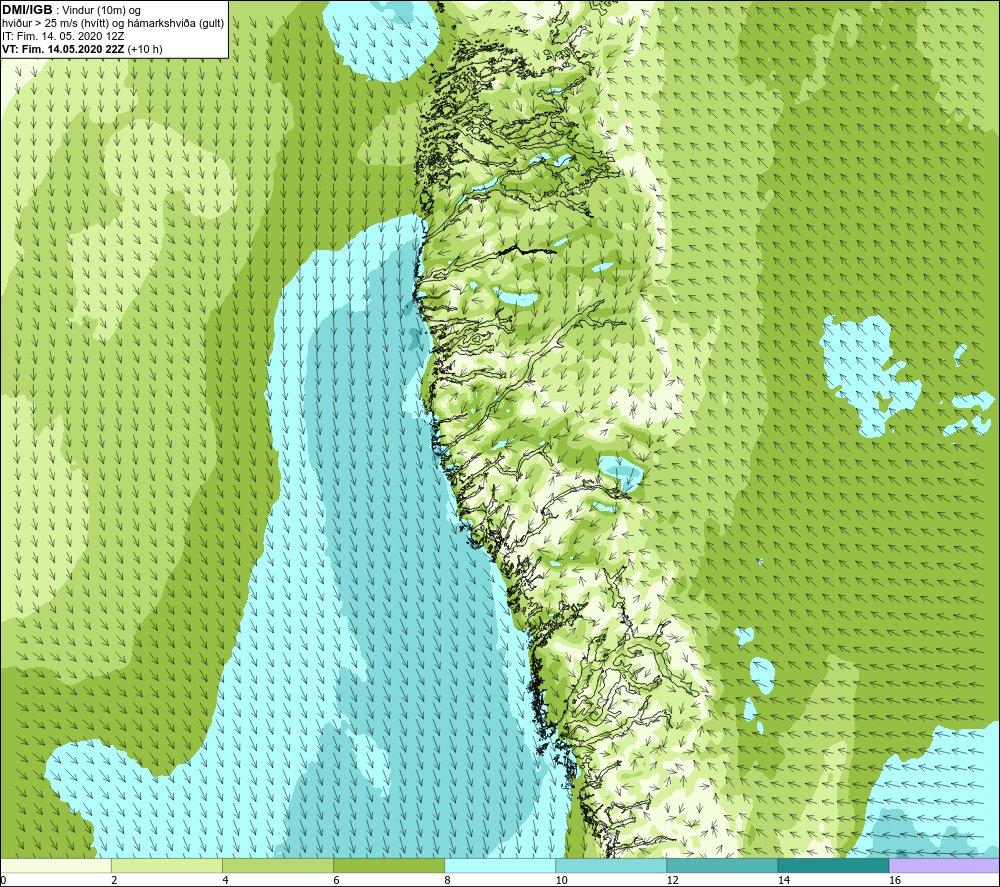Click the 'hviður > 25 m/s (hvítt)' legend line
This screenshot has width=1000, height=887.
[x=113, y=23]
